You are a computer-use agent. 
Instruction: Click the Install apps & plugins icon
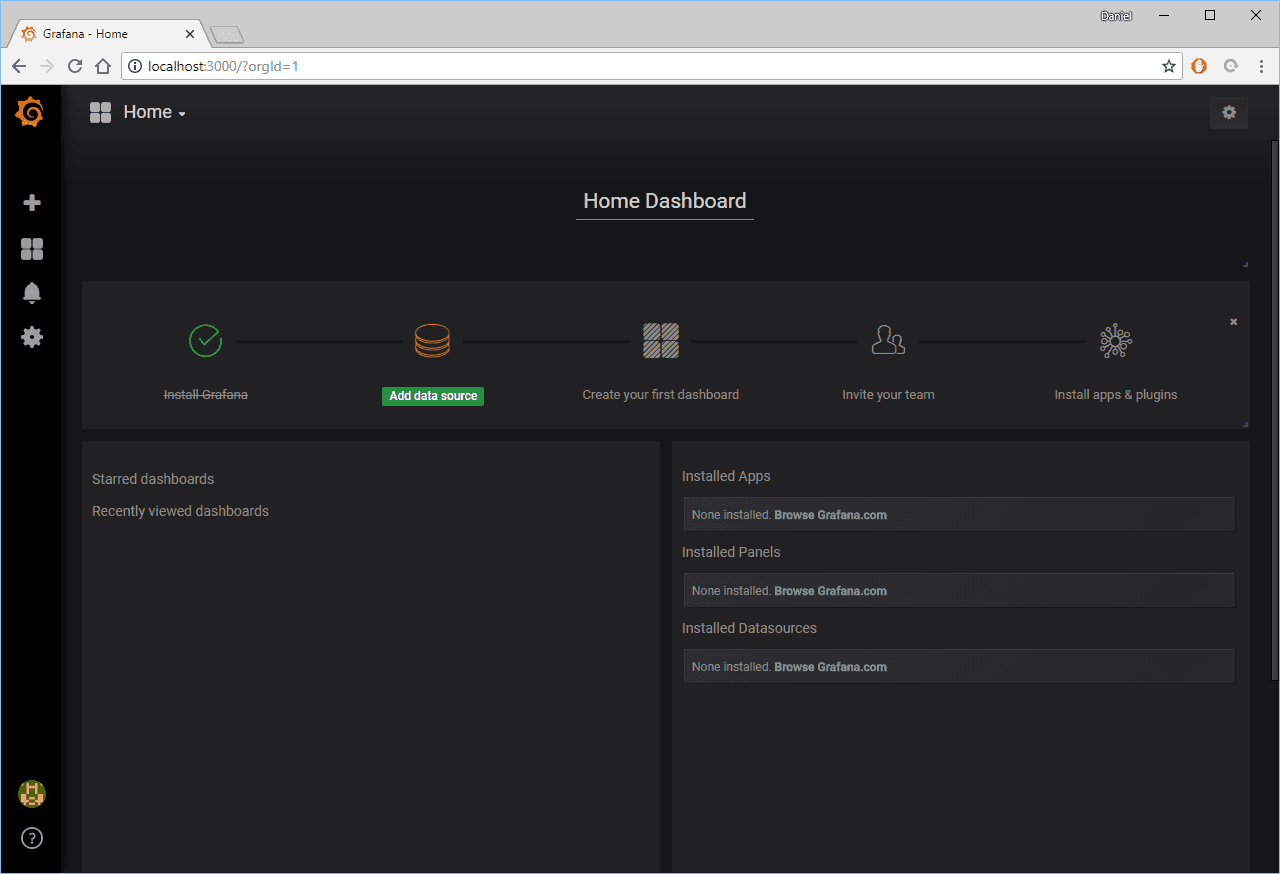1115,341
